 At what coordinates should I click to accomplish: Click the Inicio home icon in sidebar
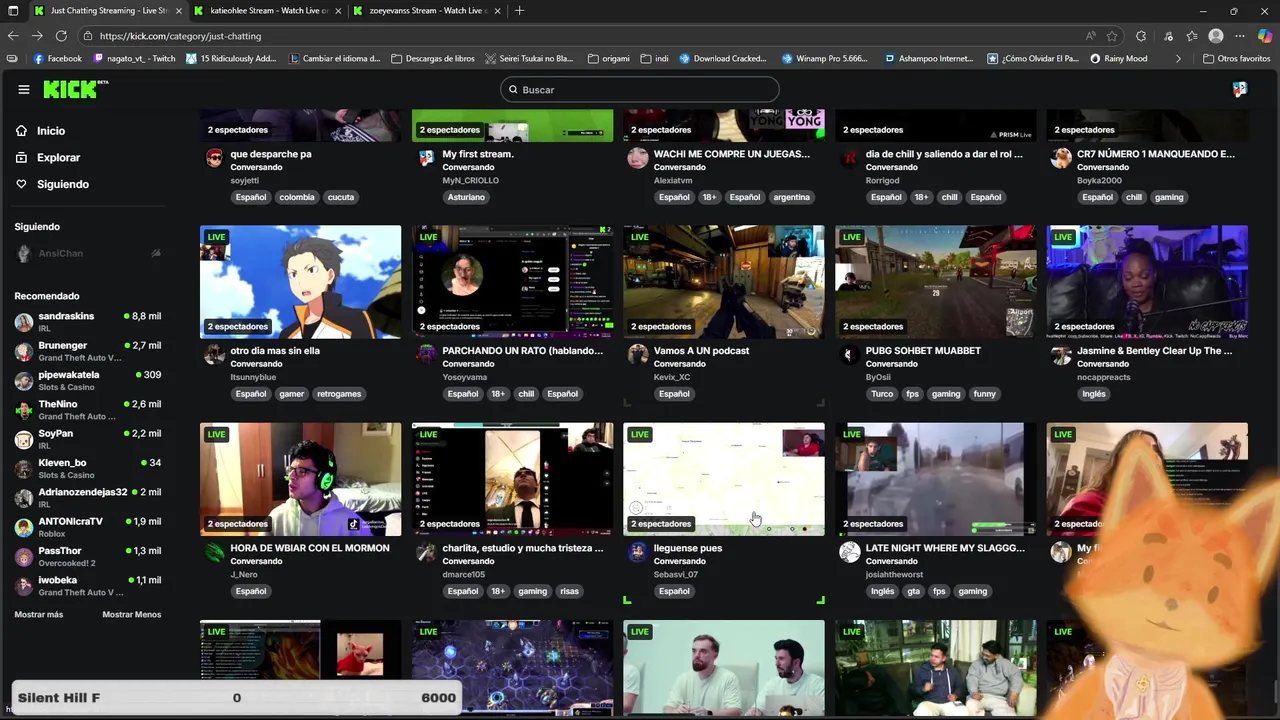21,131
